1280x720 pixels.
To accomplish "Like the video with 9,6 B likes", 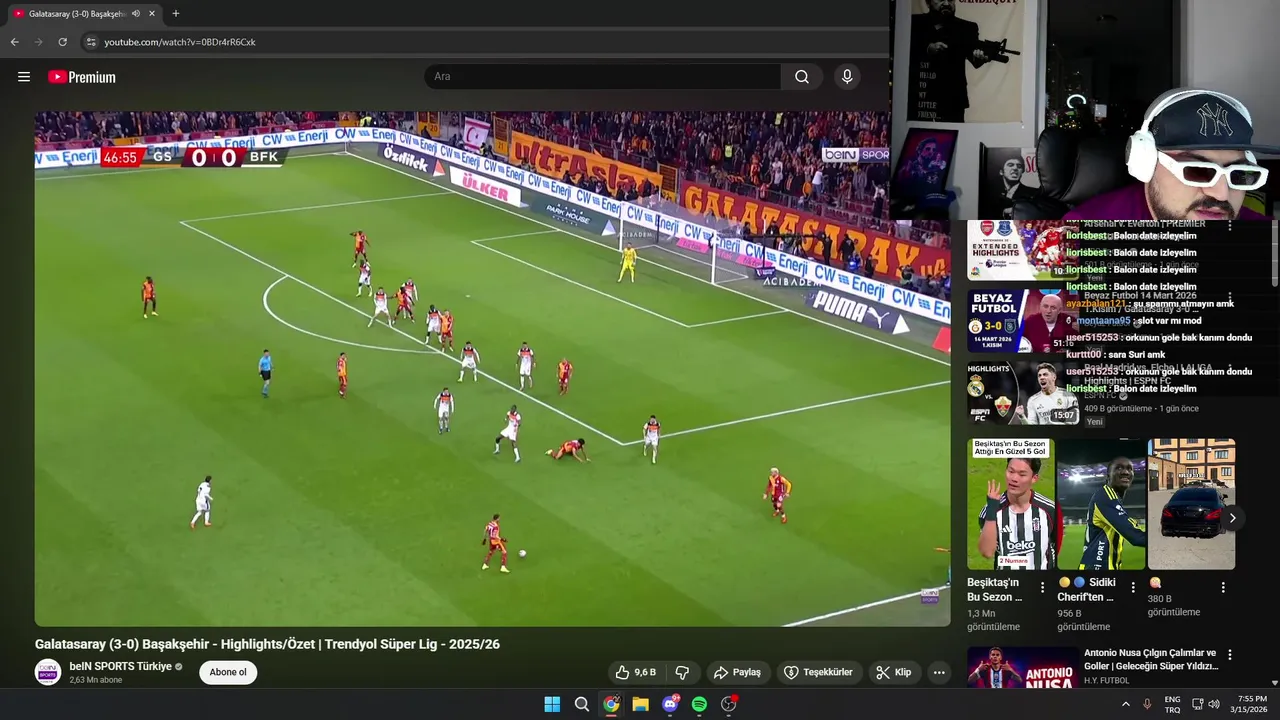I will pyautogui.click(x=636, y=672).
